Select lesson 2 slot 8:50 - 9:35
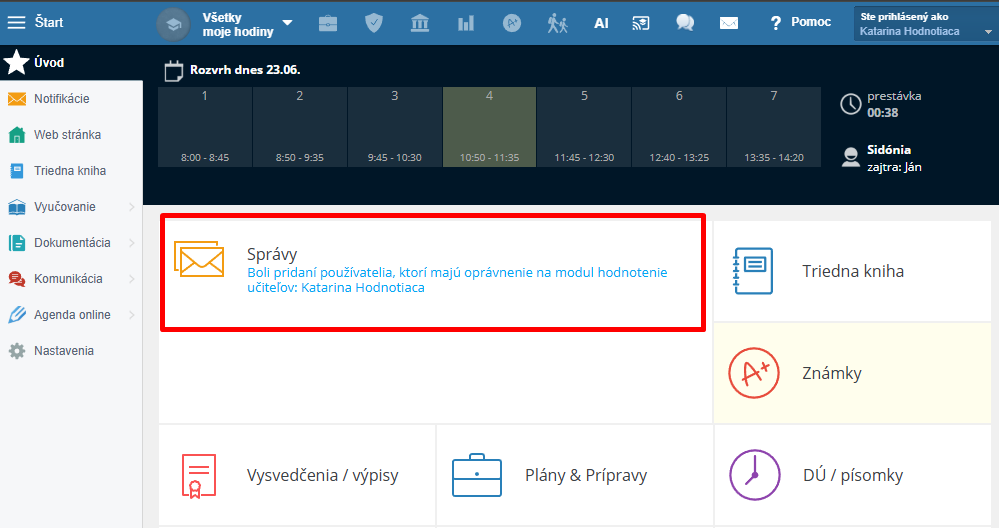Viewport: 999px width, 528px height. click(x=299, y=127)
